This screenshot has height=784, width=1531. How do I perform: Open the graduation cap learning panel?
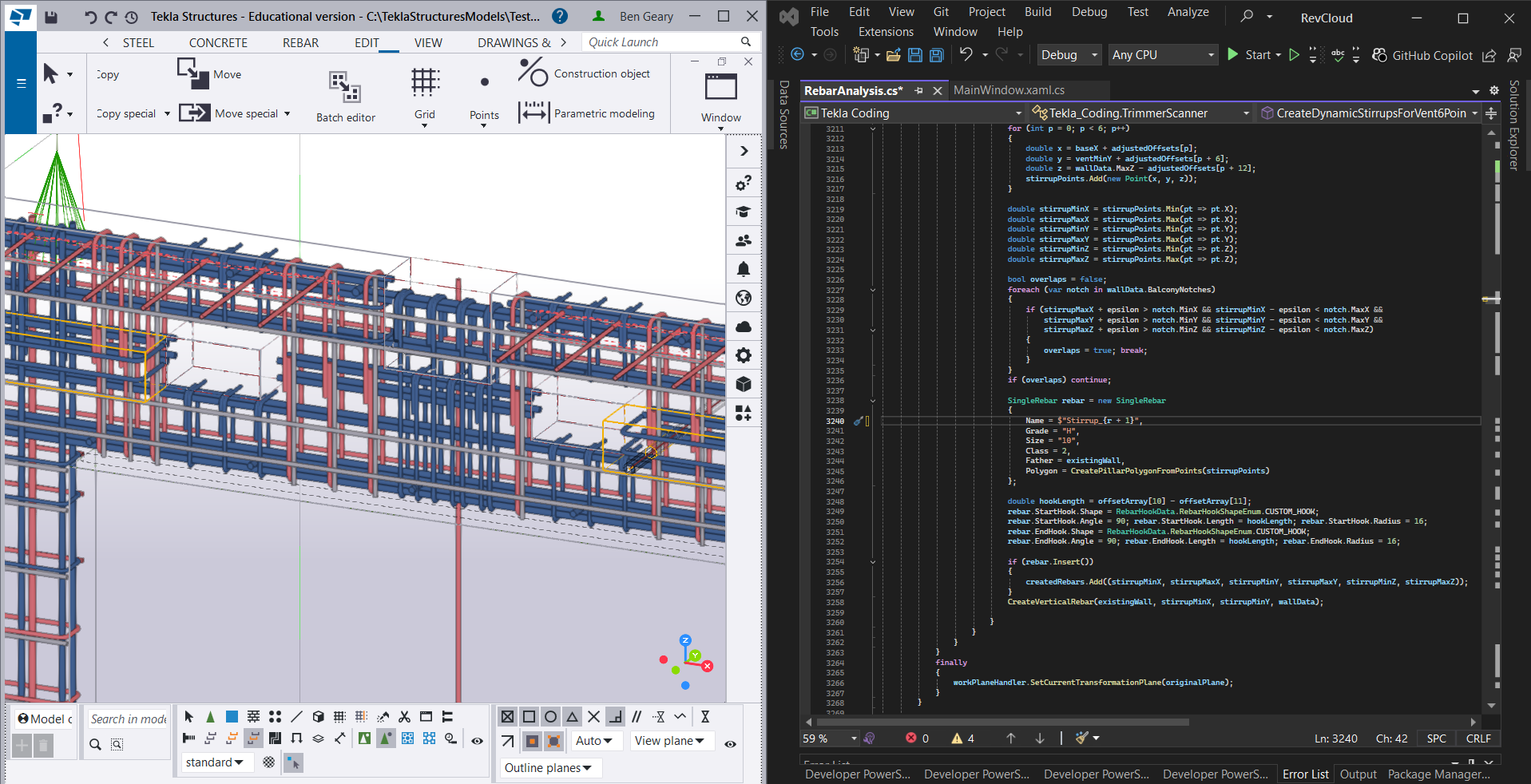744,212
